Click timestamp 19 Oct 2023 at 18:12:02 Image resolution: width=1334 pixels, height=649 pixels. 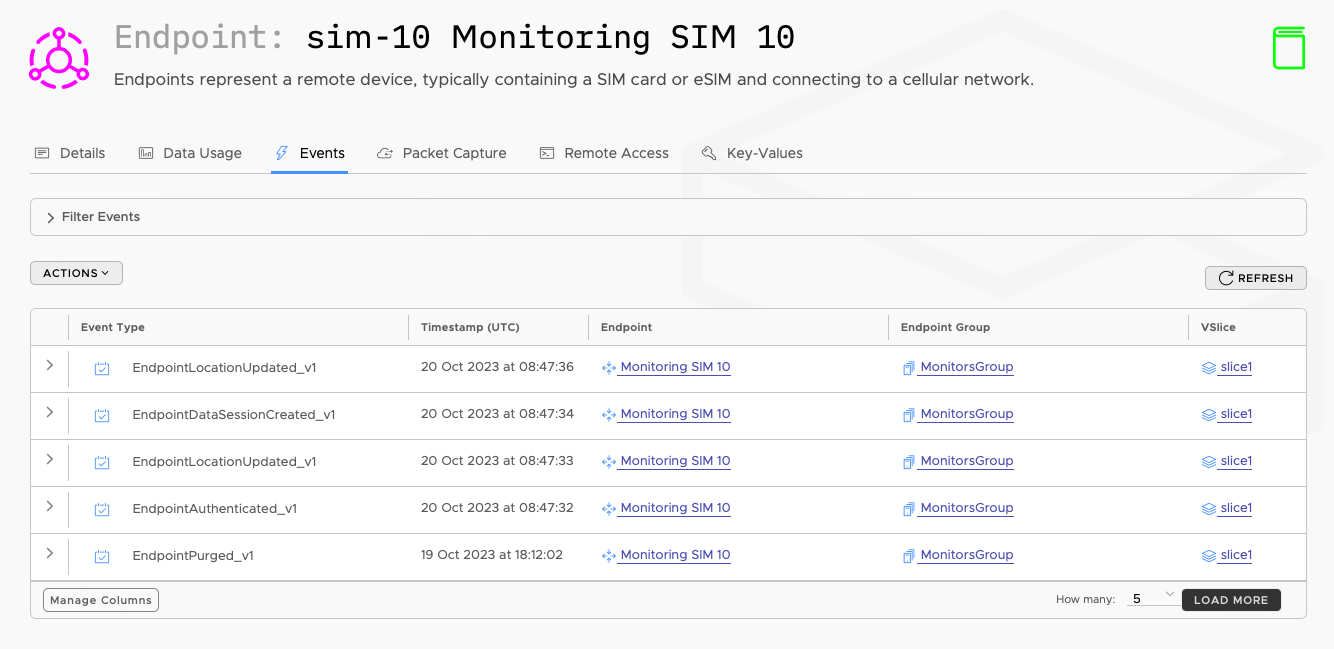(x=492, y=555)
